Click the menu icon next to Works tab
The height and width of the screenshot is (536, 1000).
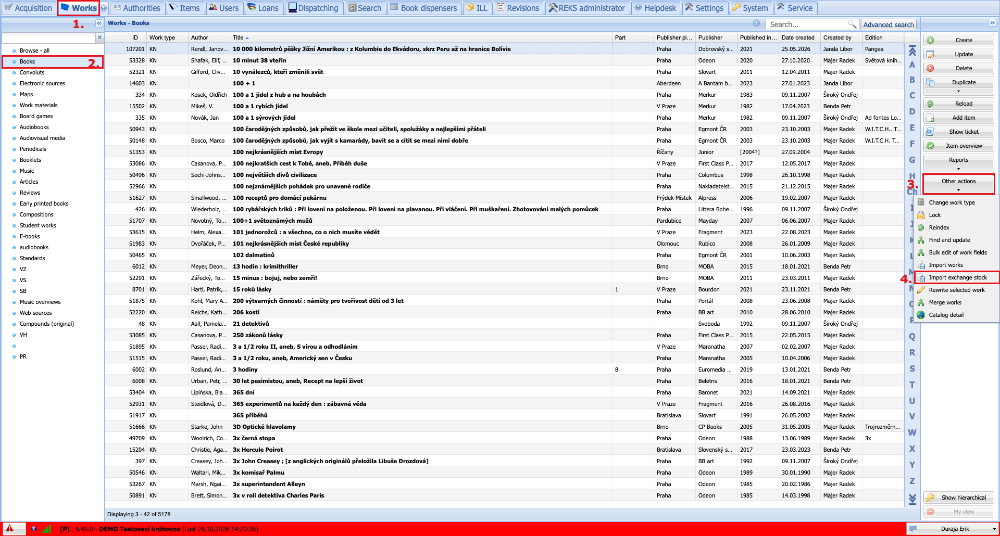tap(104, 8)
